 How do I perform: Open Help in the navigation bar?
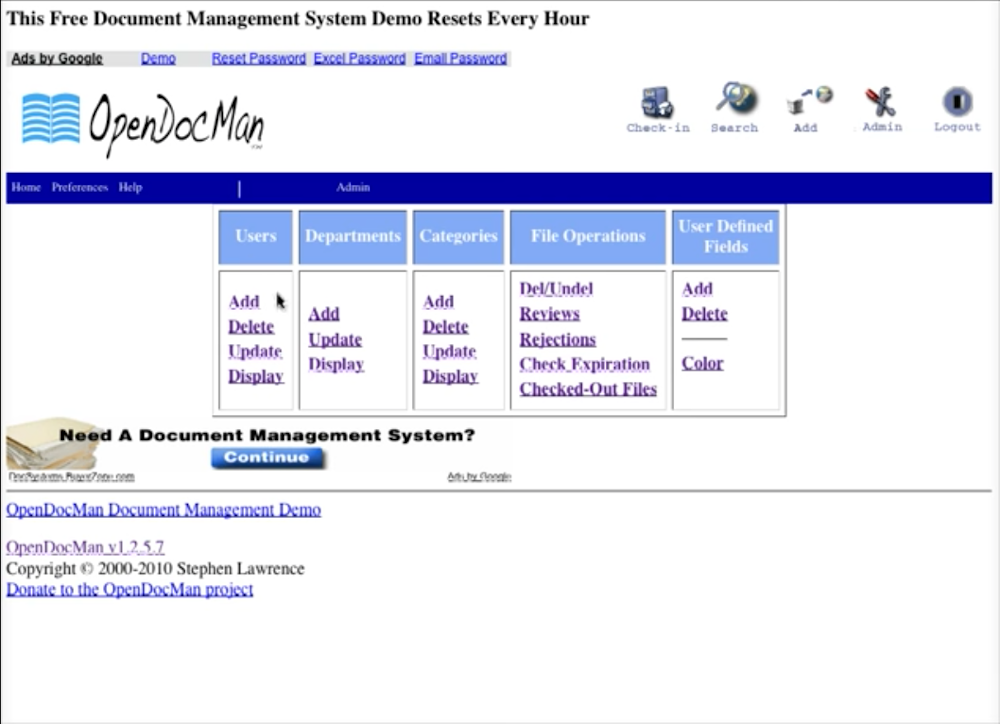pyautogui.click(x=130, y=187)
